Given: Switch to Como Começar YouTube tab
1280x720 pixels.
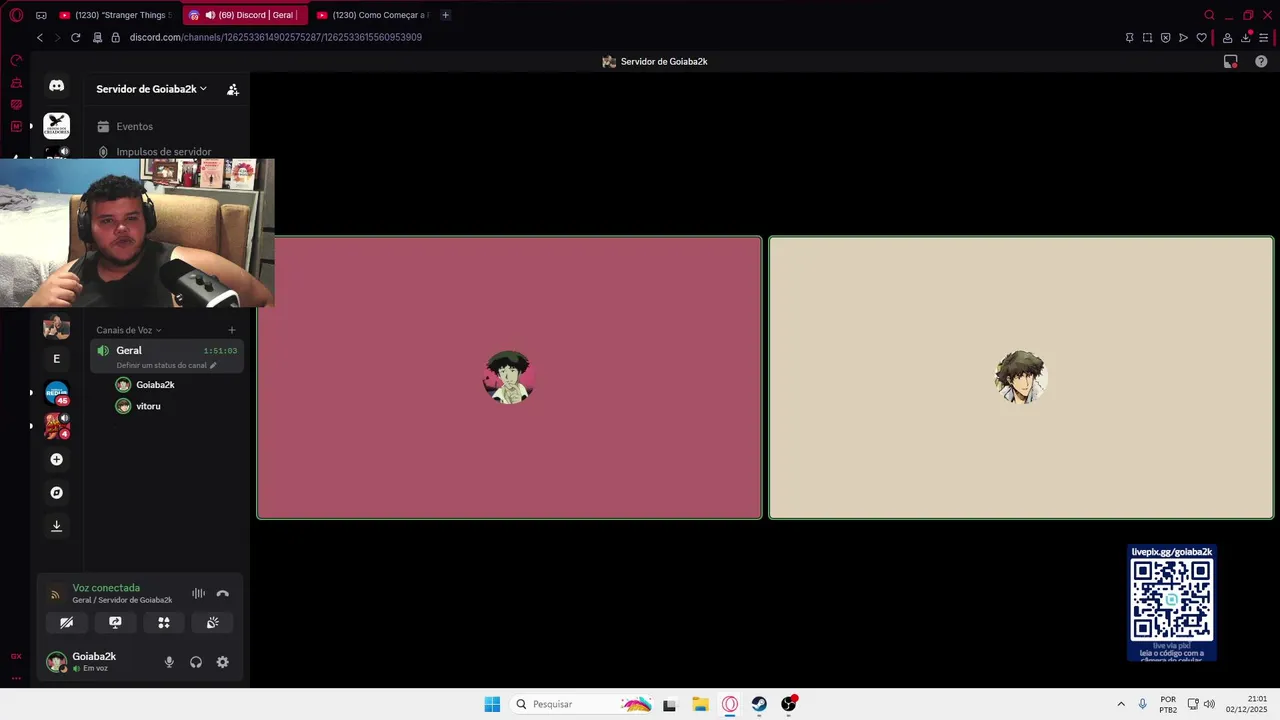Looking at the screenshot, I should click(373, 15).
